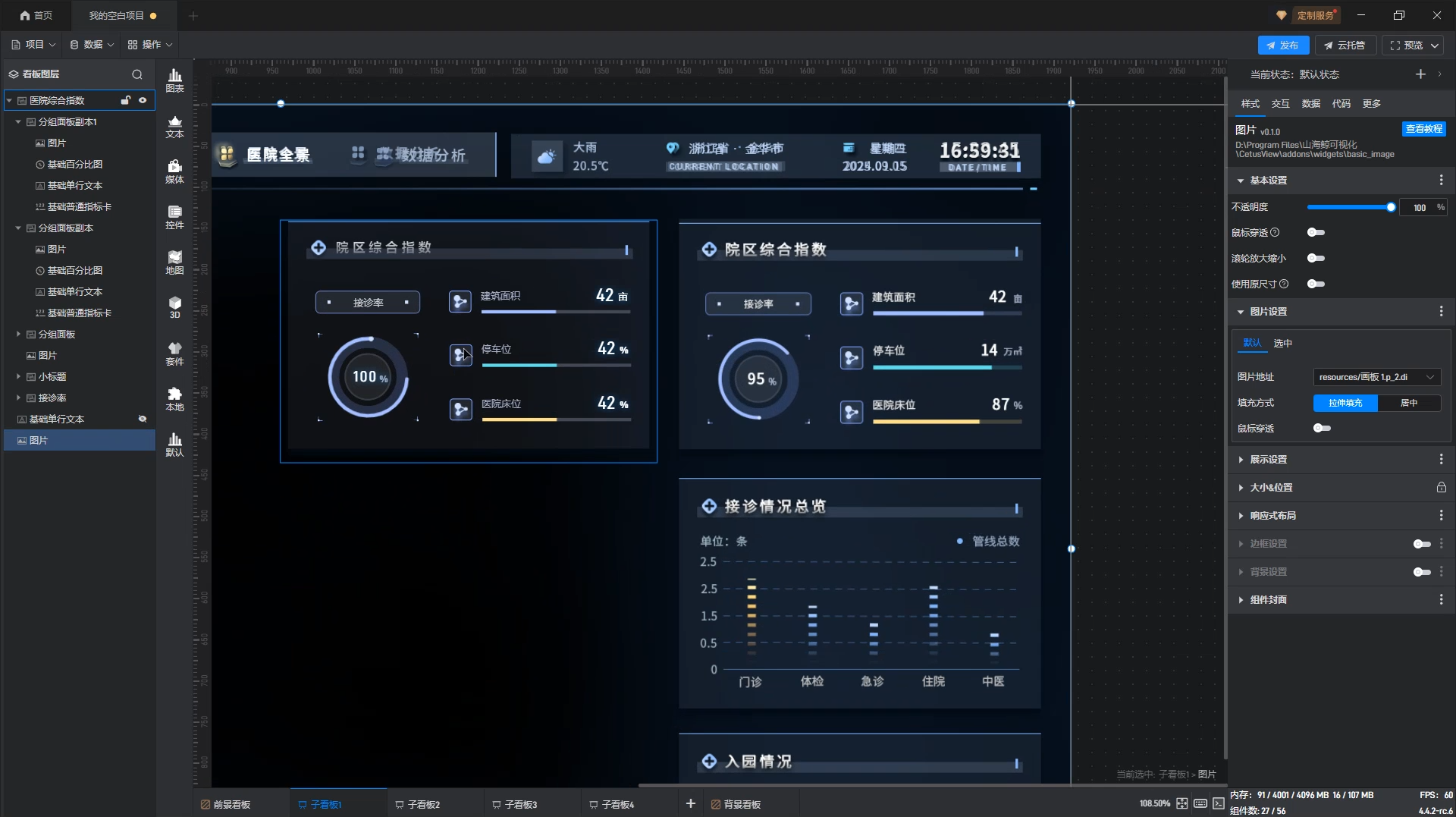Click the fit-to-screen zoom icon
This screenshot has height=817, width=1456.
(x=1181, y=803)
